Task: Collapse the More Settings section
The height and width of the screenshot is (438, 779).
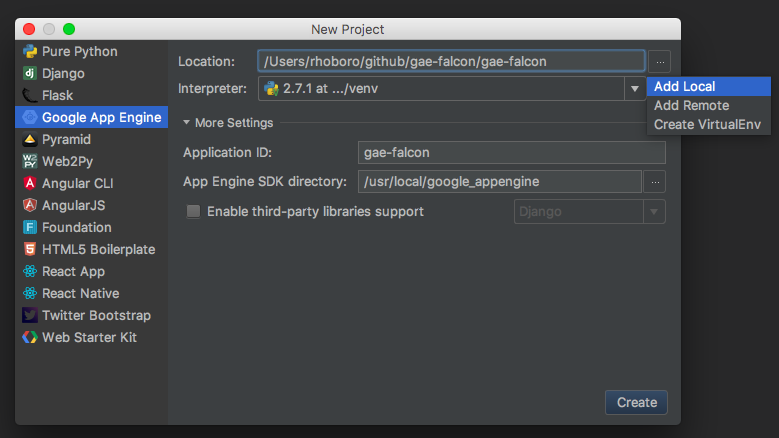Action: click(186, 122)
